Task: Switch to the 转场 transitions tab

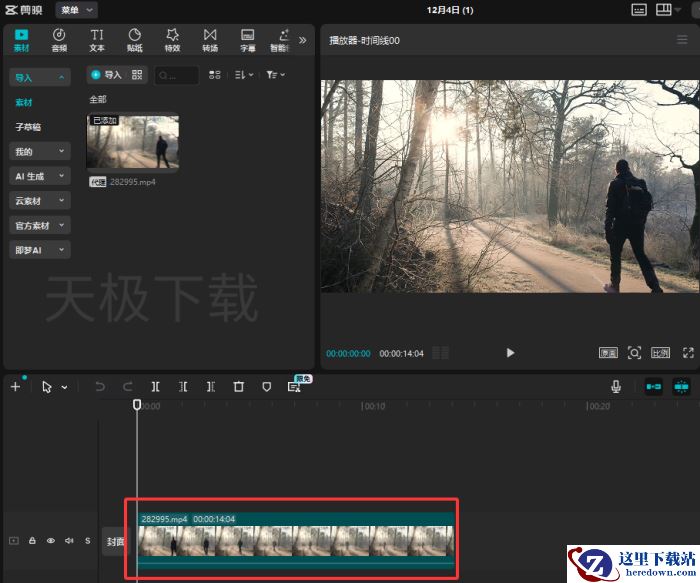Action: click(x=210, y=40)
